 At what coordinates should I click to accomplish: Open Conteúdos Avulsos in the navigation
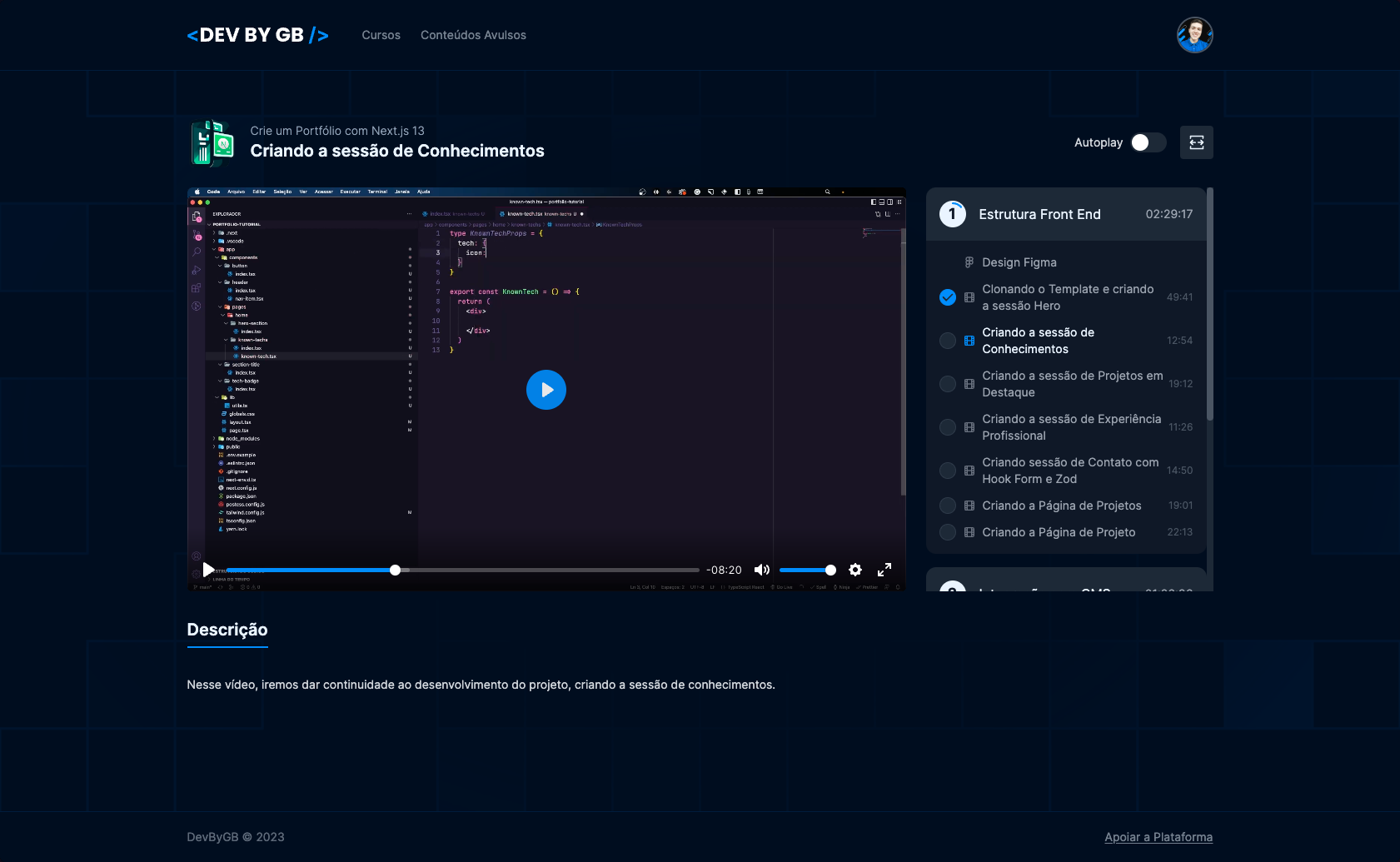click(473, 35)
